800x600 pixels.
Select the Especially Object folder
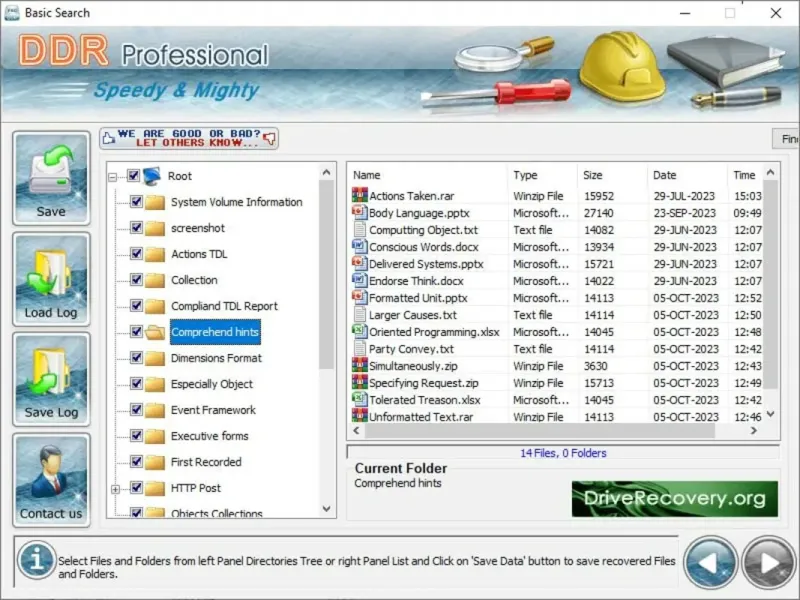(212, 384)
